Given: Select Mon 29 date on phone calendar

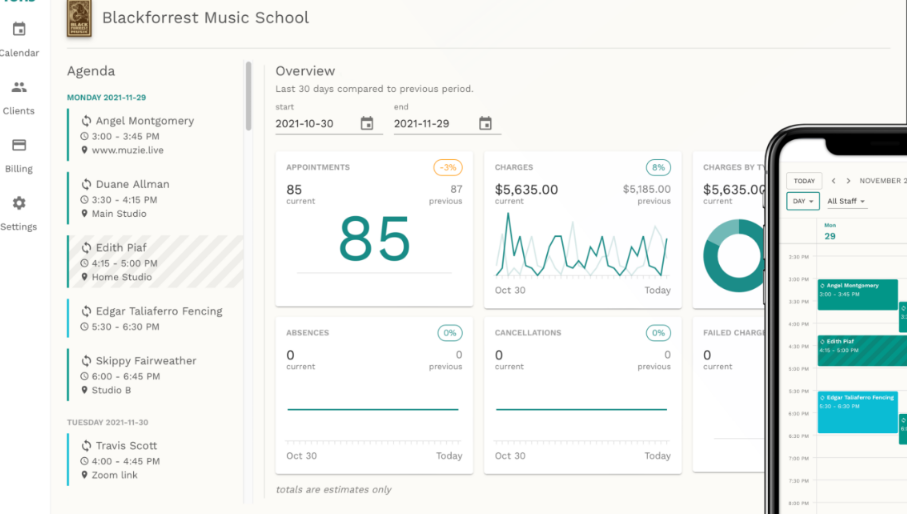Looking at the screenshot, I should (830, 232).
